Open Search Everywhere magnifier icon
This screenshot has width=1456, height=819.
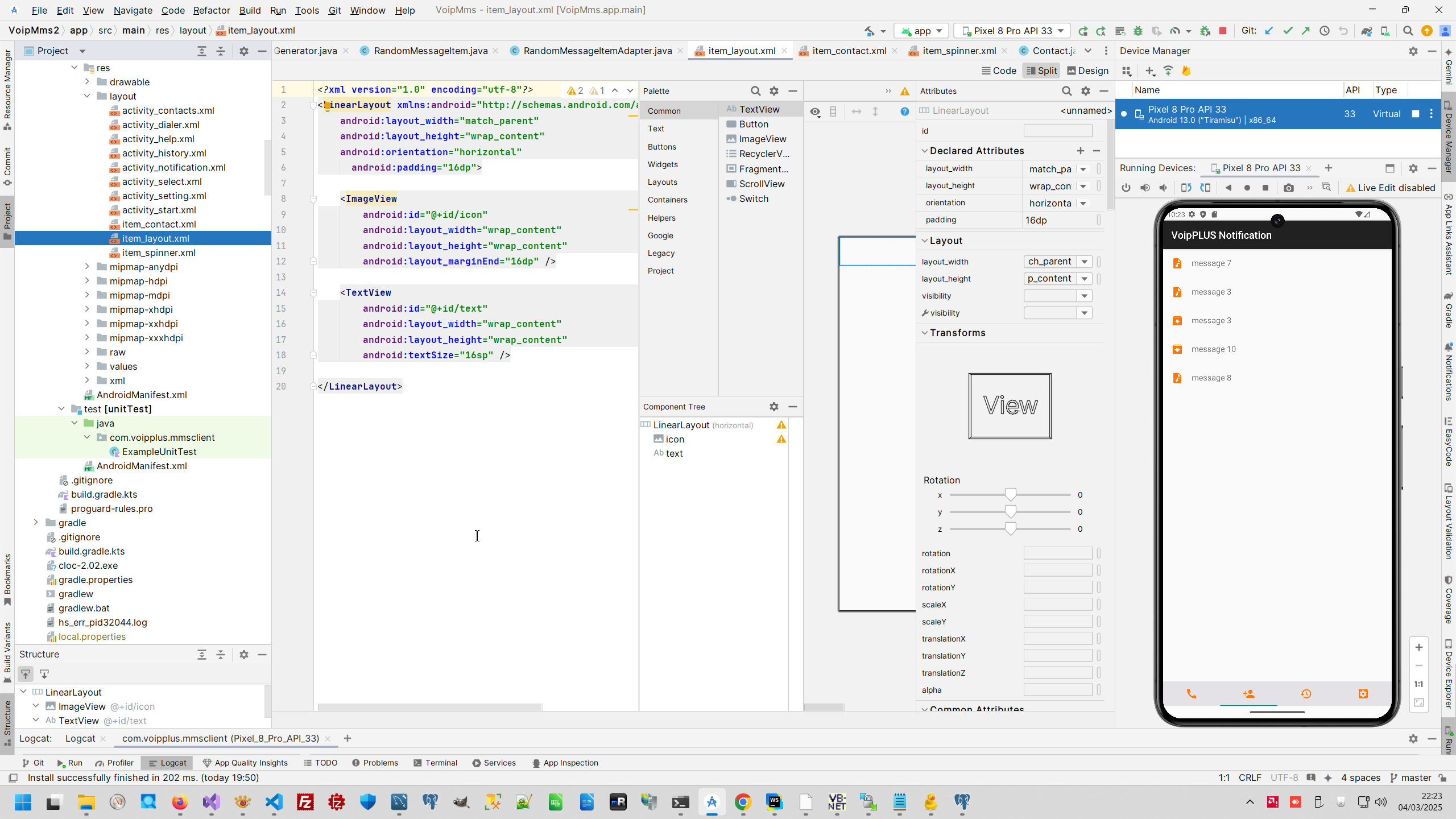[x=1408, y=31]
